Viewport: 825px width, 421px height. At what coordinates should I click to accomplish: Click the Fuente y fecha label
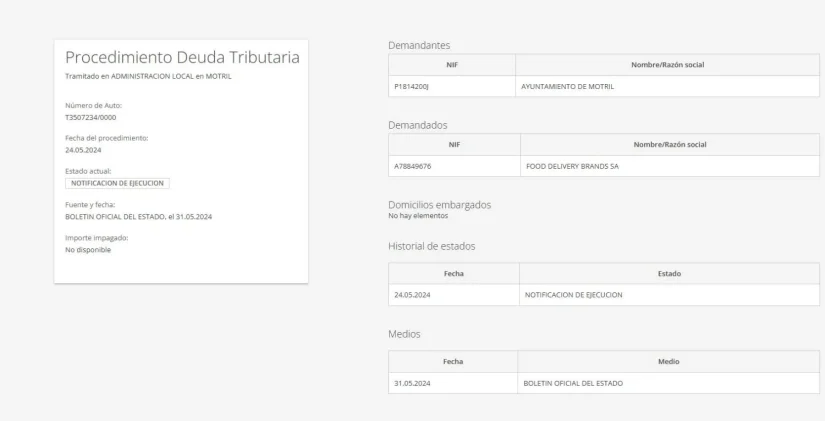pos(90,205)
